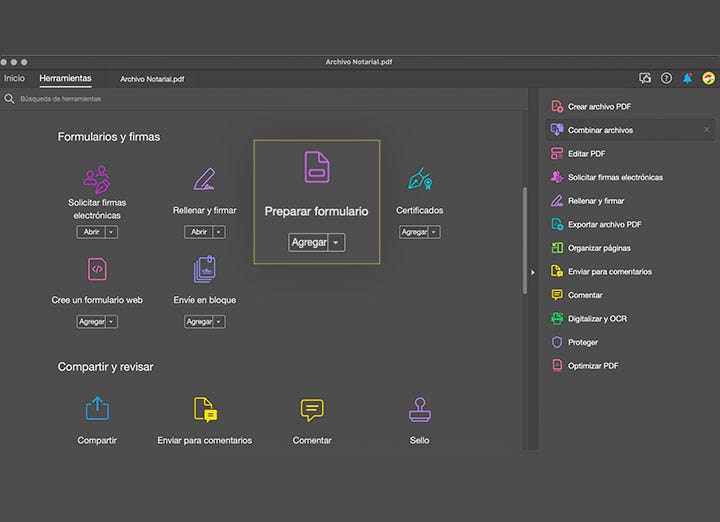Viewport: 720px width, 522px height.
Task: Select the Envíe en bloque icon
Action: click(204, 269)
